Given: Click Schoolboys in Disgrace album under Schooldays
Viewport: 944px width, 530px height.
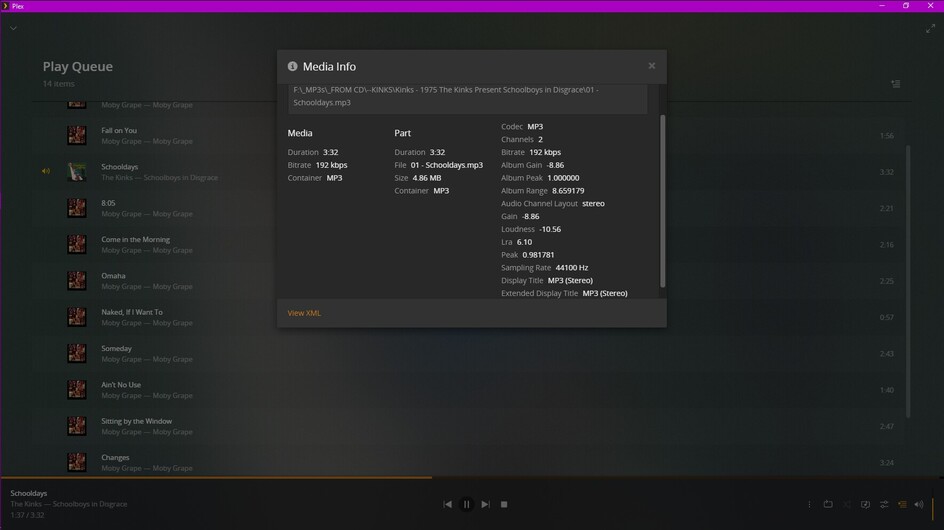Looking at the screenshot, I should [x=181, y=178].
